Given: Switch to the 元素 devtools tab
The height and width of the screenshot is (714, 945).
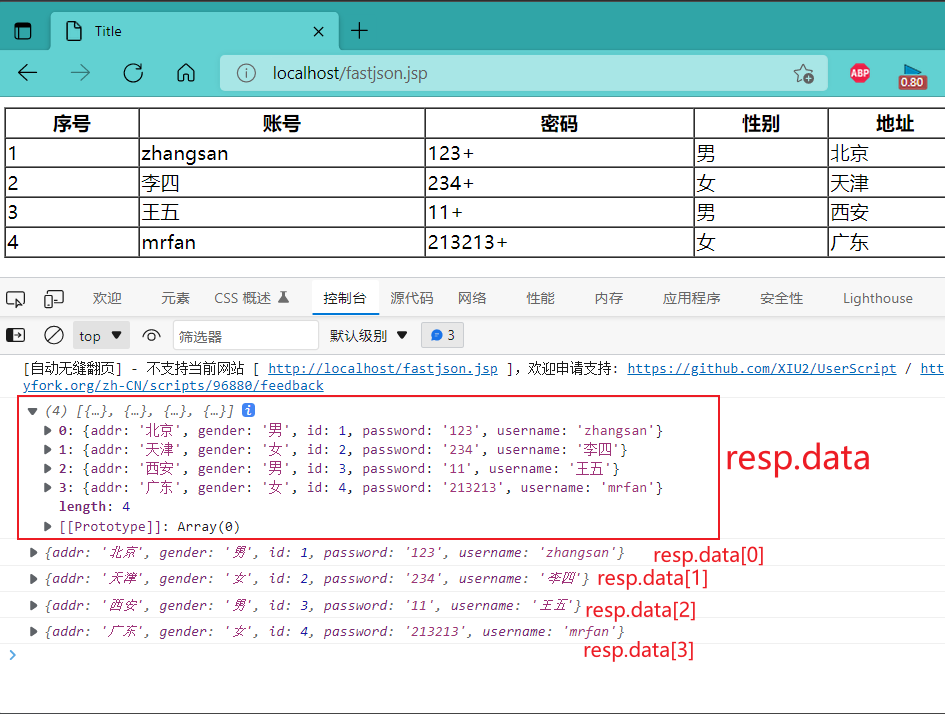Looking at the screenshot, I should click(x=175, y=298).
